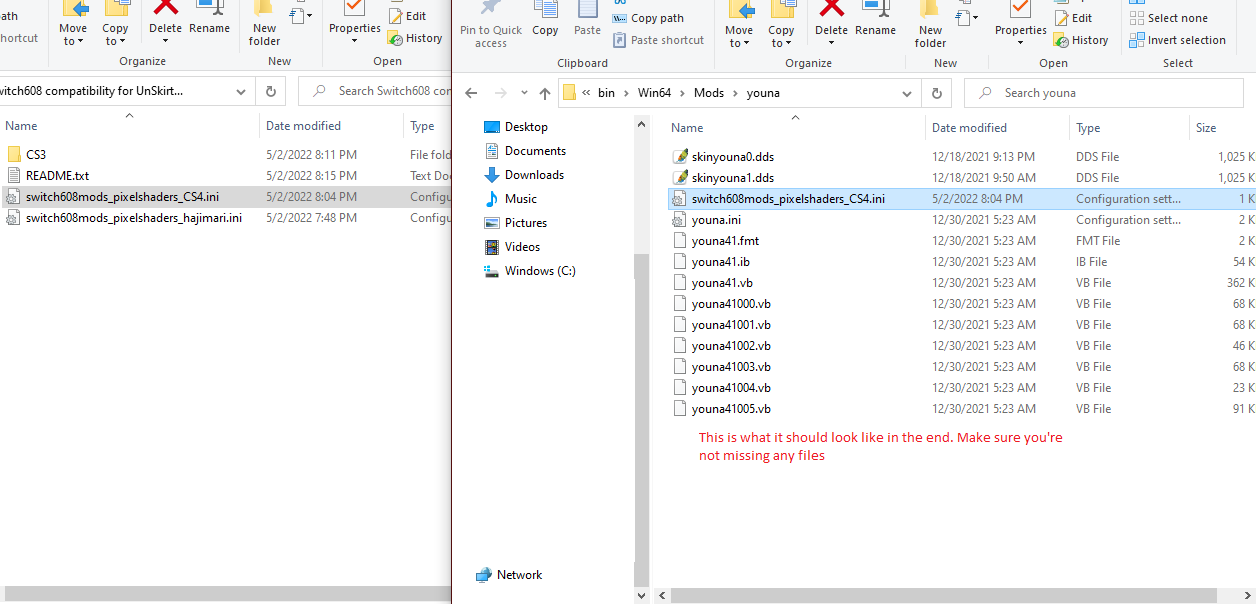The height and width of the screenshot is (604, 1256).
Task: Click Up arrow in right window
Action: click(x=544, y=93)
